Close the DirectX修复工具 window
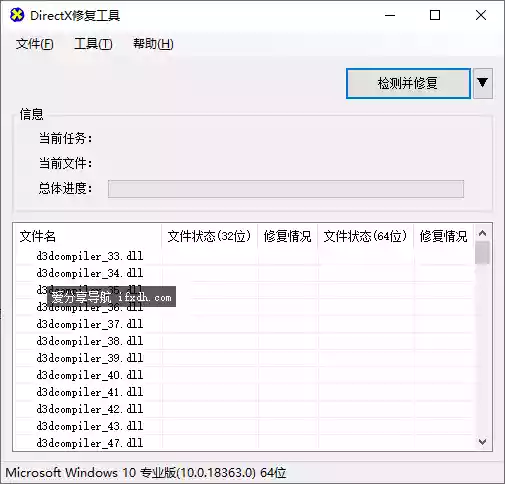This screenshot has height=484, width=505. tap(481, 15)
